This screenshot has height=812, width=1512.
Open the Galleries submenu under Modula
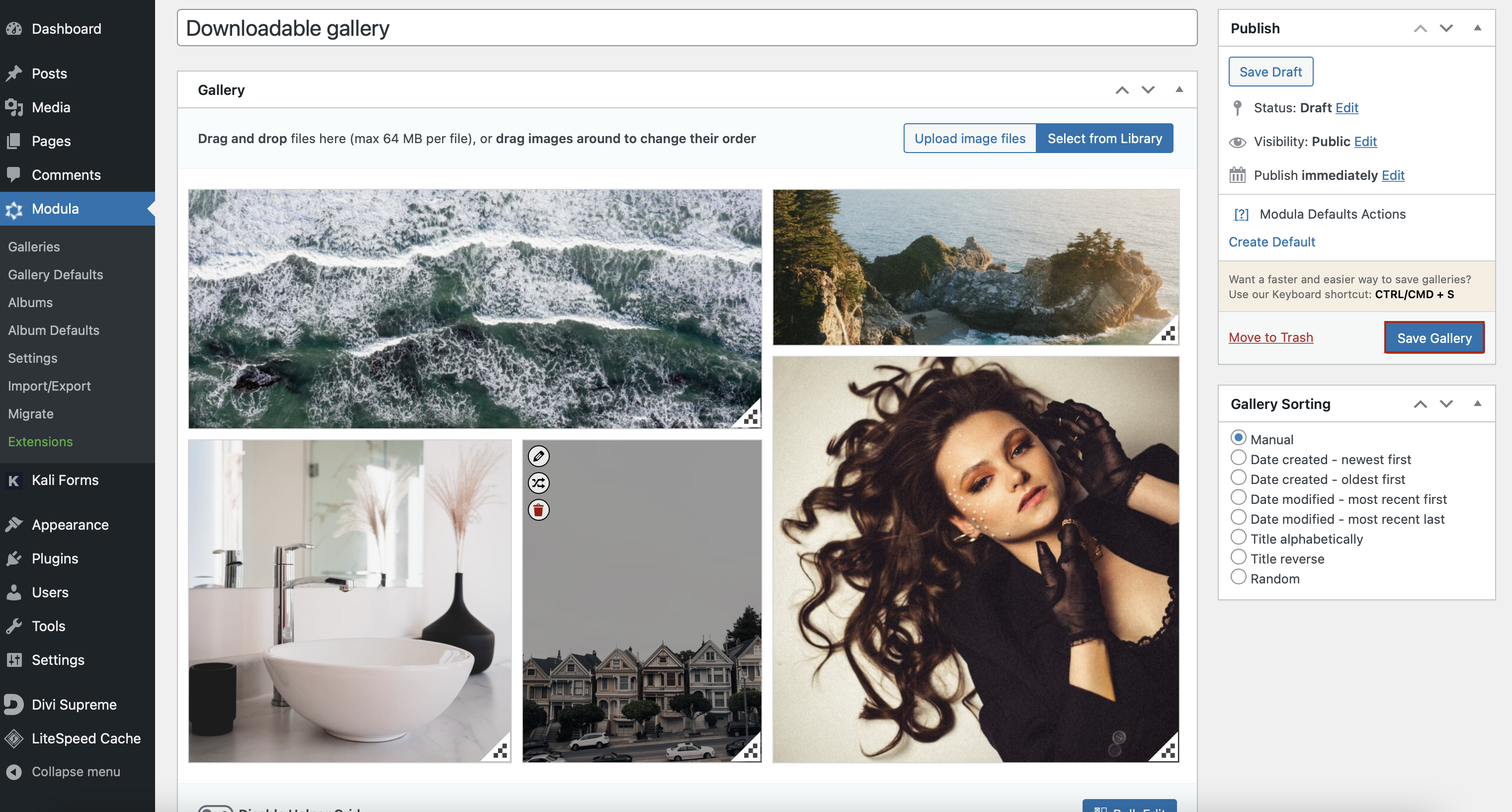pyautogui.click(x=33, y=245)
